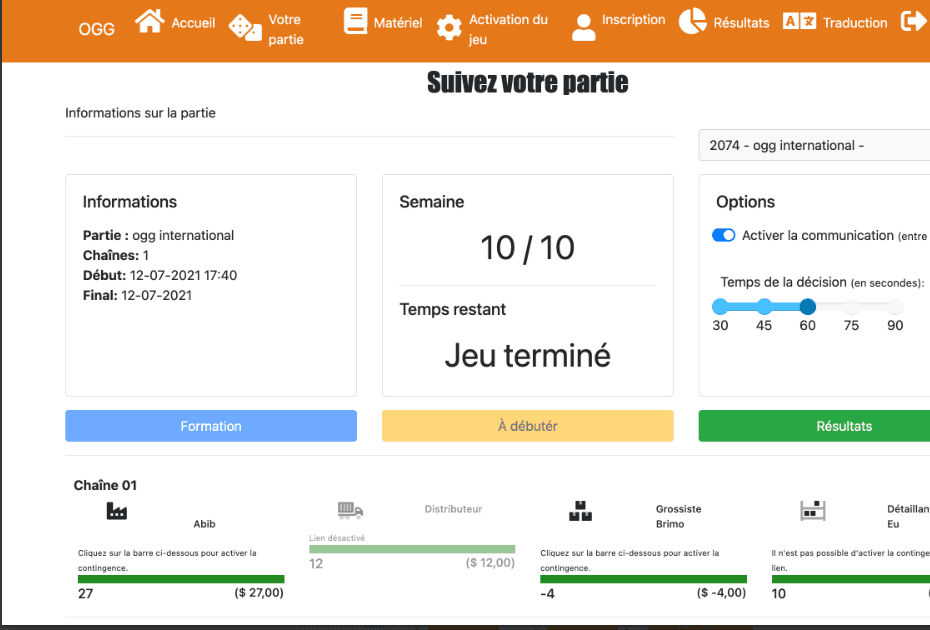The height and width of the screenshot is (630, 930).
Task: Click the Détaillant Eu shelf icon
Action: [x=813, y=510]
